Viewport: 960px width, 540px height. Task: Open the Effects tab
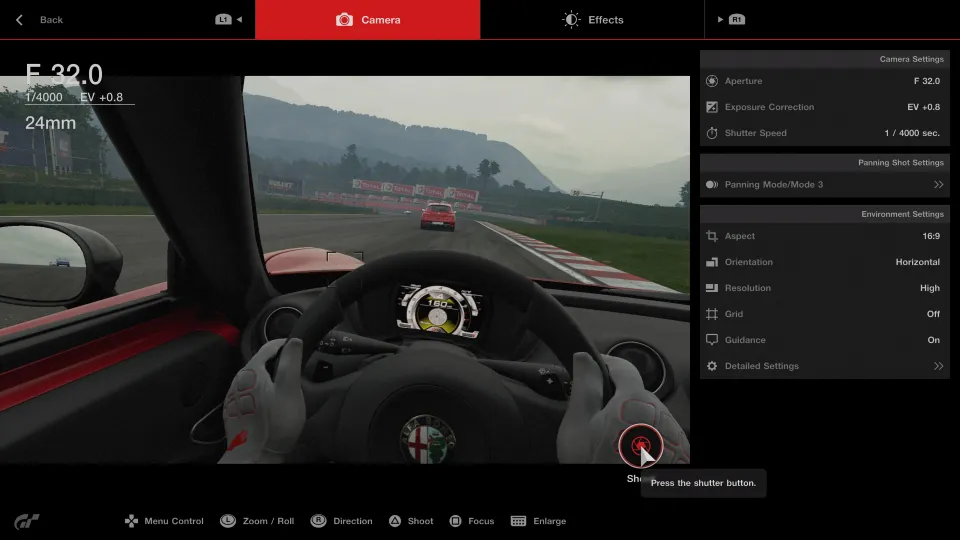click(x=592, y=20)
